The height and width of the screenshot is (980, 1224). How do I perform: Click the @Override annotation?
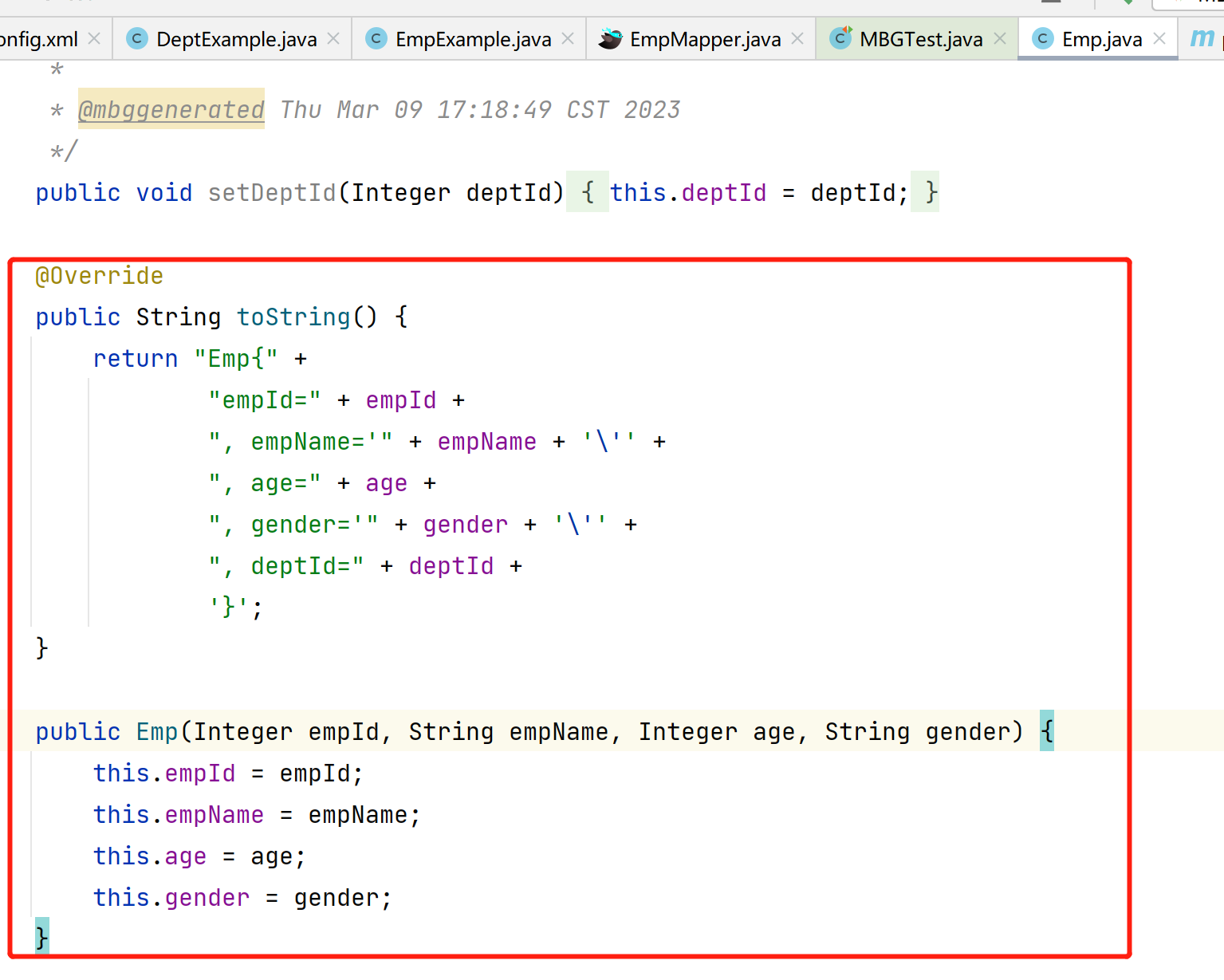point(100,276)
